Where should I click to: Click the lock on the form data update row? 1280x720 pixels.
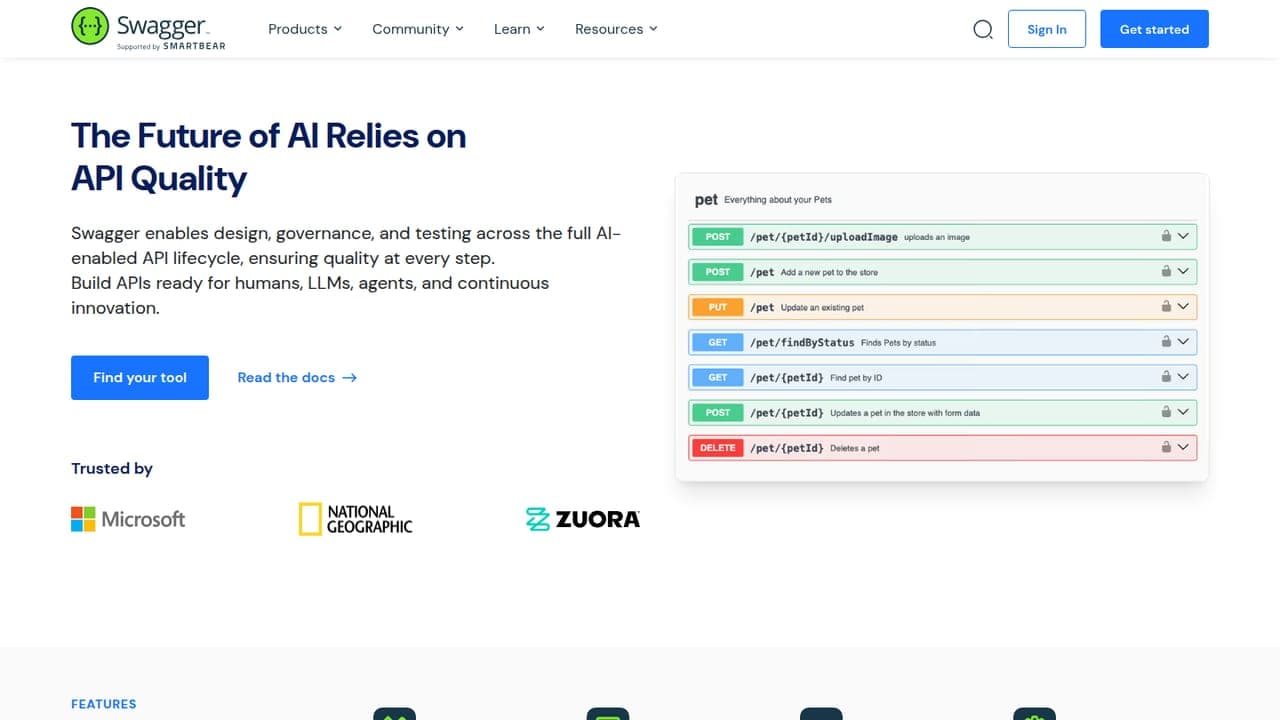[1166, 411]
